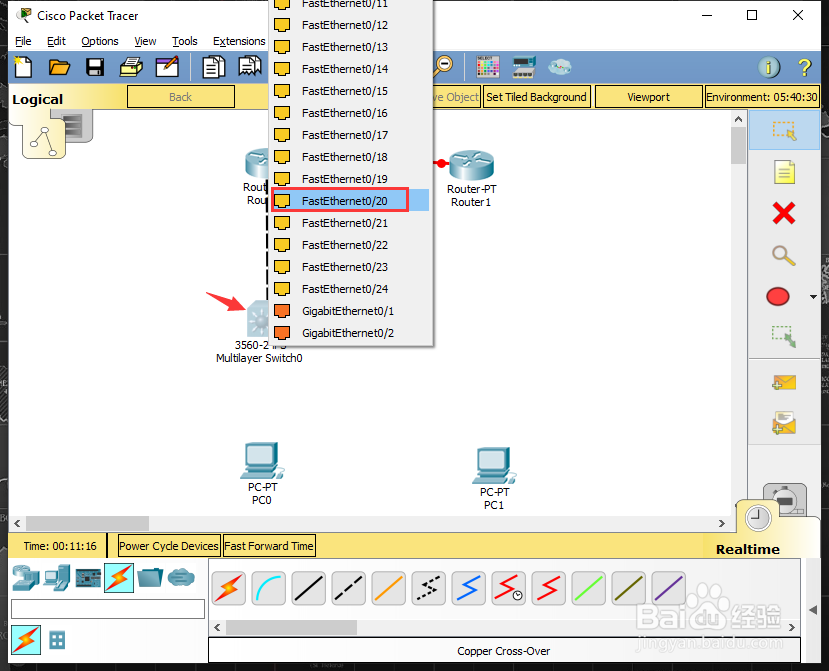Screen dimensions: 829x671
Task: Collapse panel with the left-pointing triangle
Action: click(813, 610)
